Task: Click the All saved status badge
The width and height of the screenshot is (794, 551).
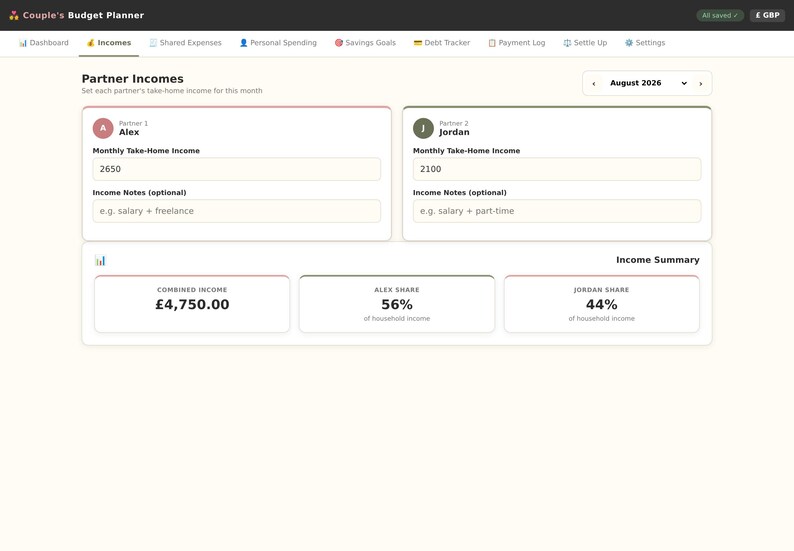Action: click(720, 16)
